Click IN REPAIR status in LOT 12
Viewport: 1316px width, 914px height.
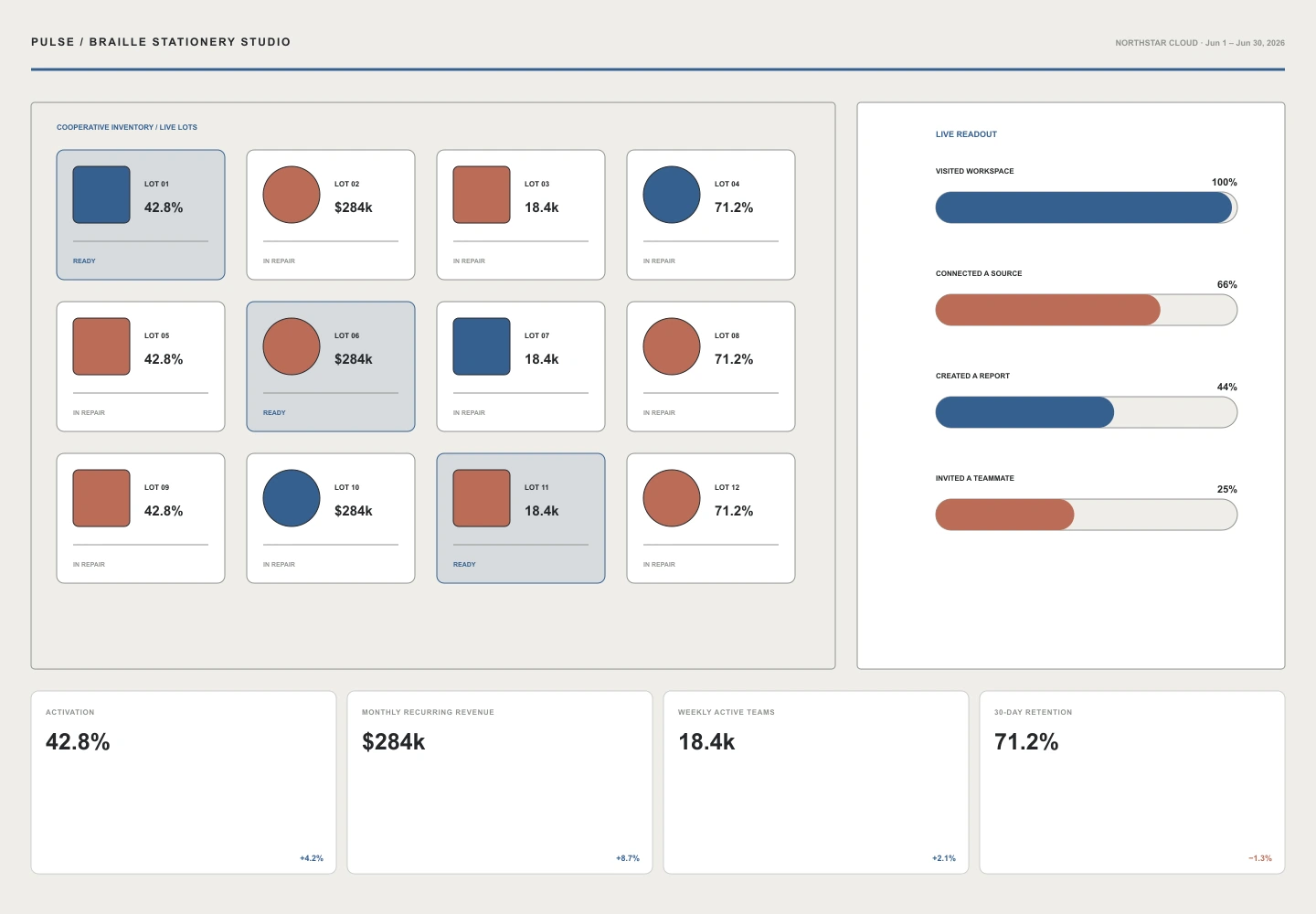click(x=659, y=565)
